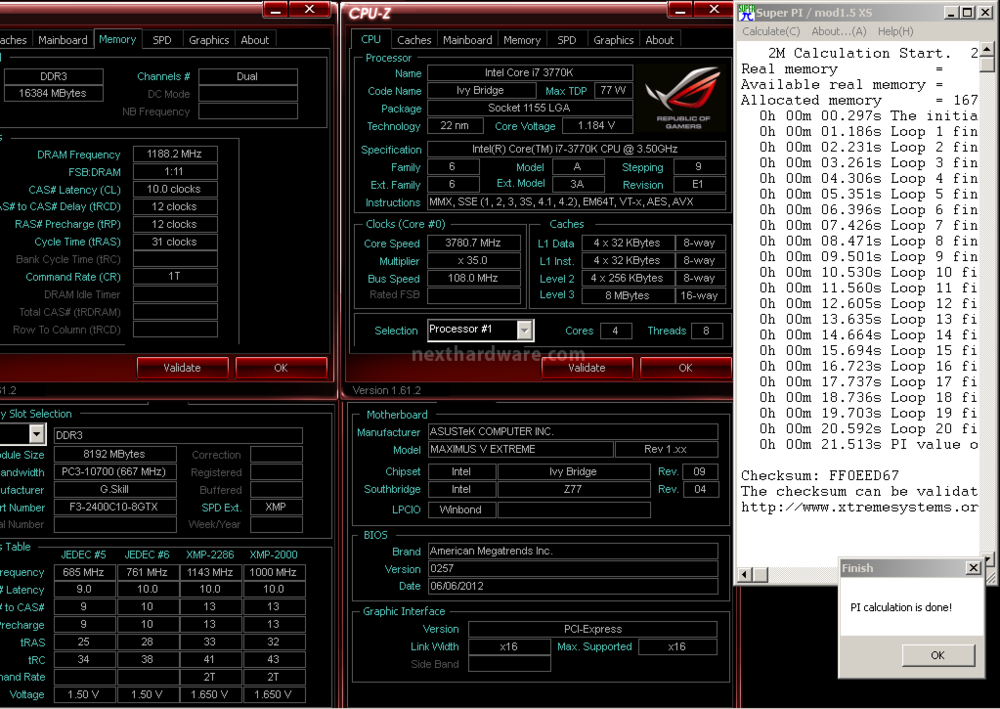Screen dimensions: 1000x709
Task: Click the BIOS Brand field 'American Megatrends Inc.'
Action: [573, 551]
